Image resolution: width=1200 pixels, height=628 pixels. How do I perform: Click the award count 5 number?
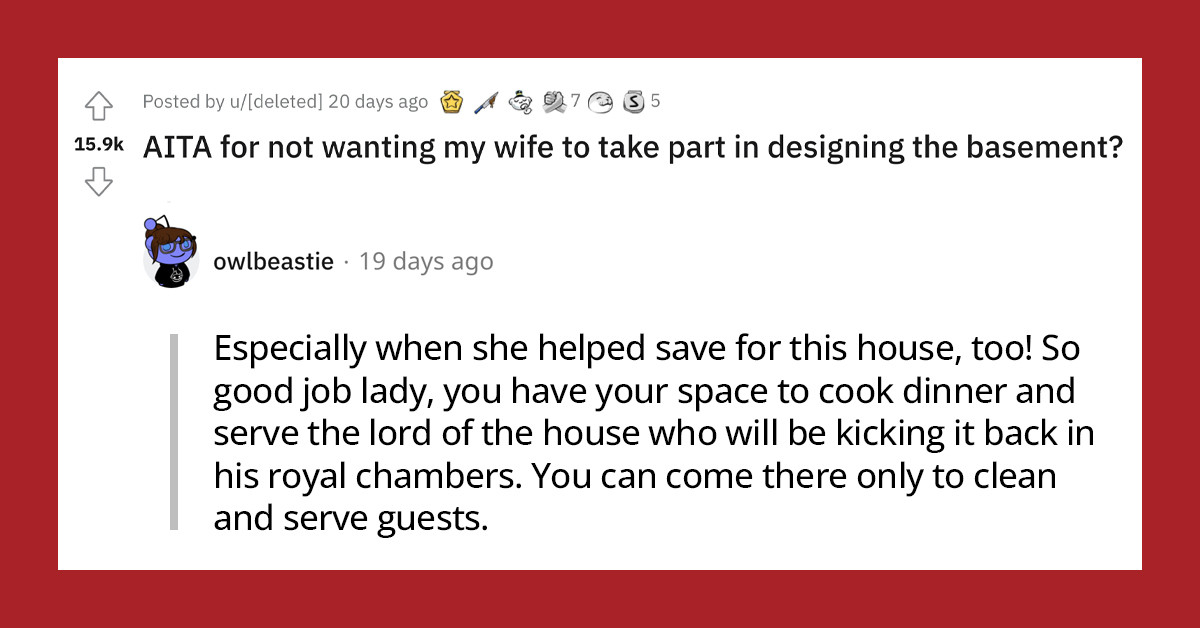click(654, 101)
